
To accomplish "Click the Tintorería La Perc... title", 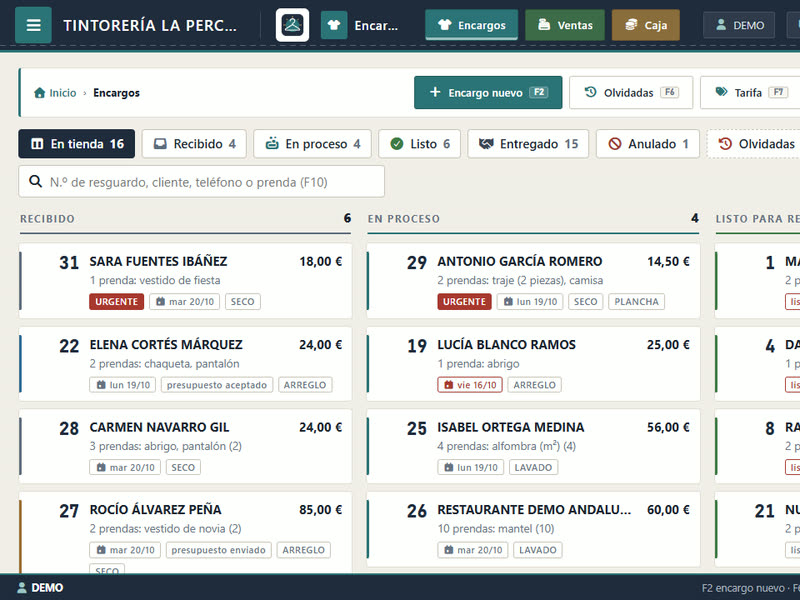I will pyautogui.click(x=150, y=25).
